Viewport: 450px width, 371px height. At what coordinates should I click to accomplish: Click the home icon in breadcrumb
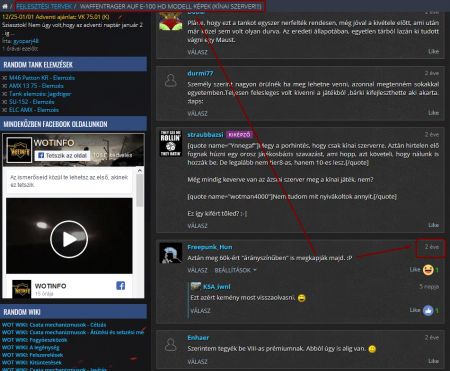[x=5, y=6]
